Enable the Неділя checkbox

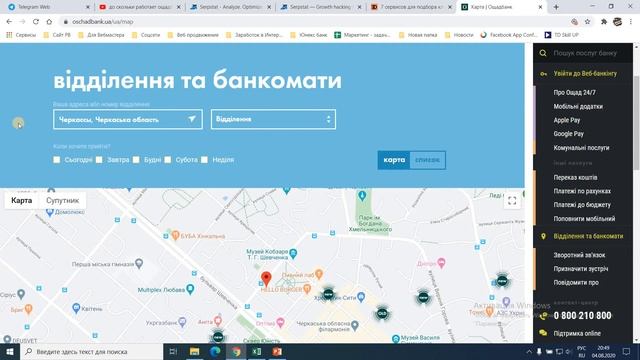pyautogui.click(x=204, y=160)
